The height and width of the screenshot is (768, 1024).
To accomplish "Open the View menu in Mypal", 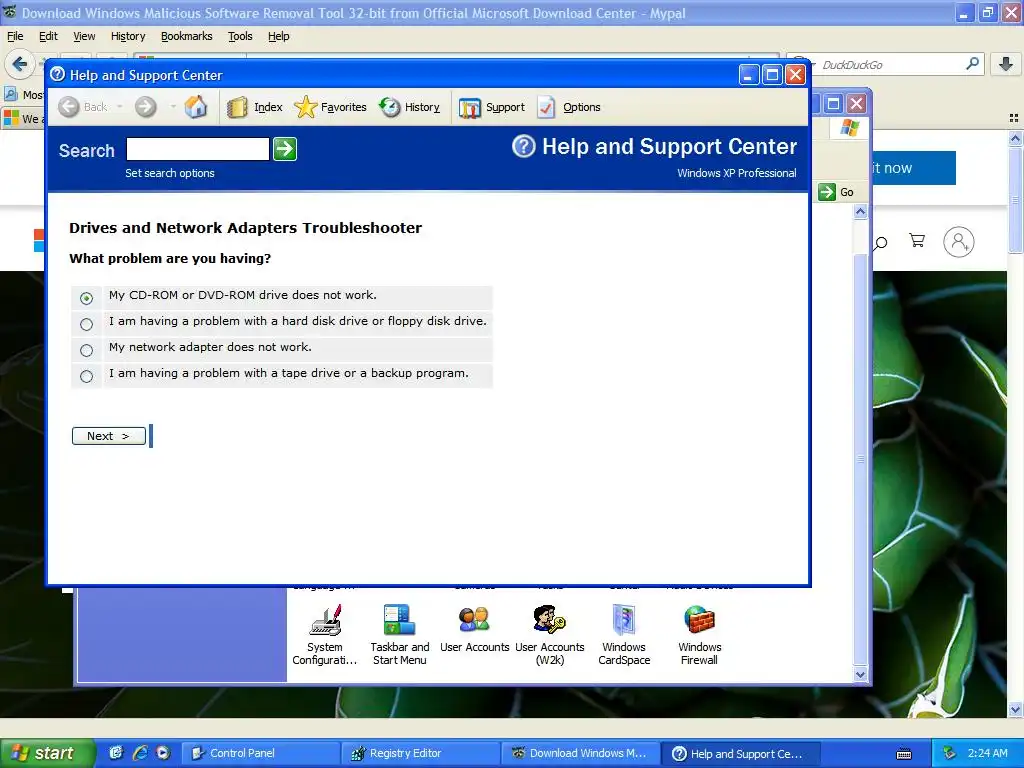I will 84,37.
